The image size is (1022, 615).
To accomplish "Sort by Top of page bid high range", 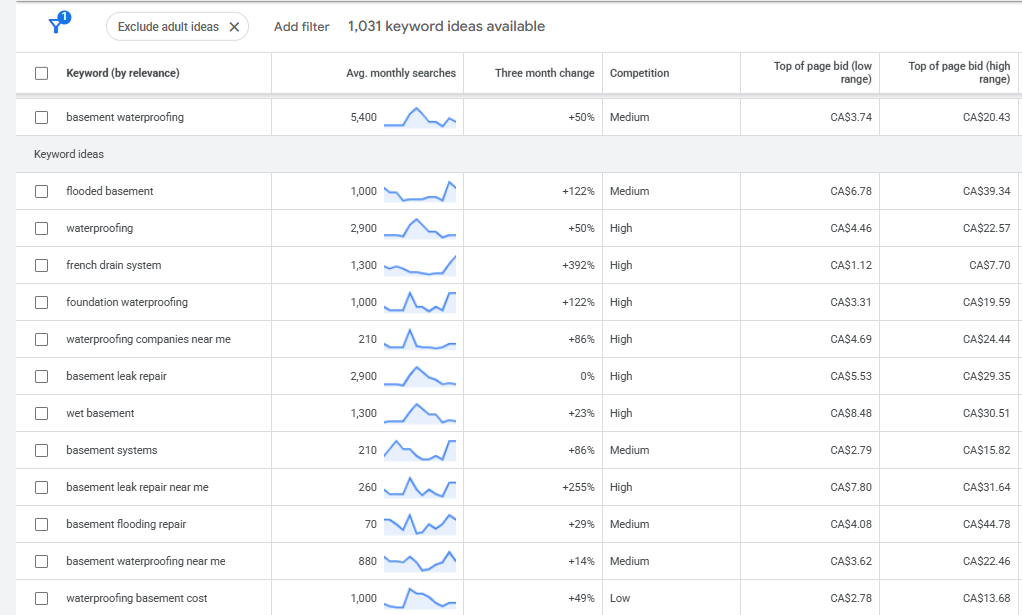I will 959,72.
